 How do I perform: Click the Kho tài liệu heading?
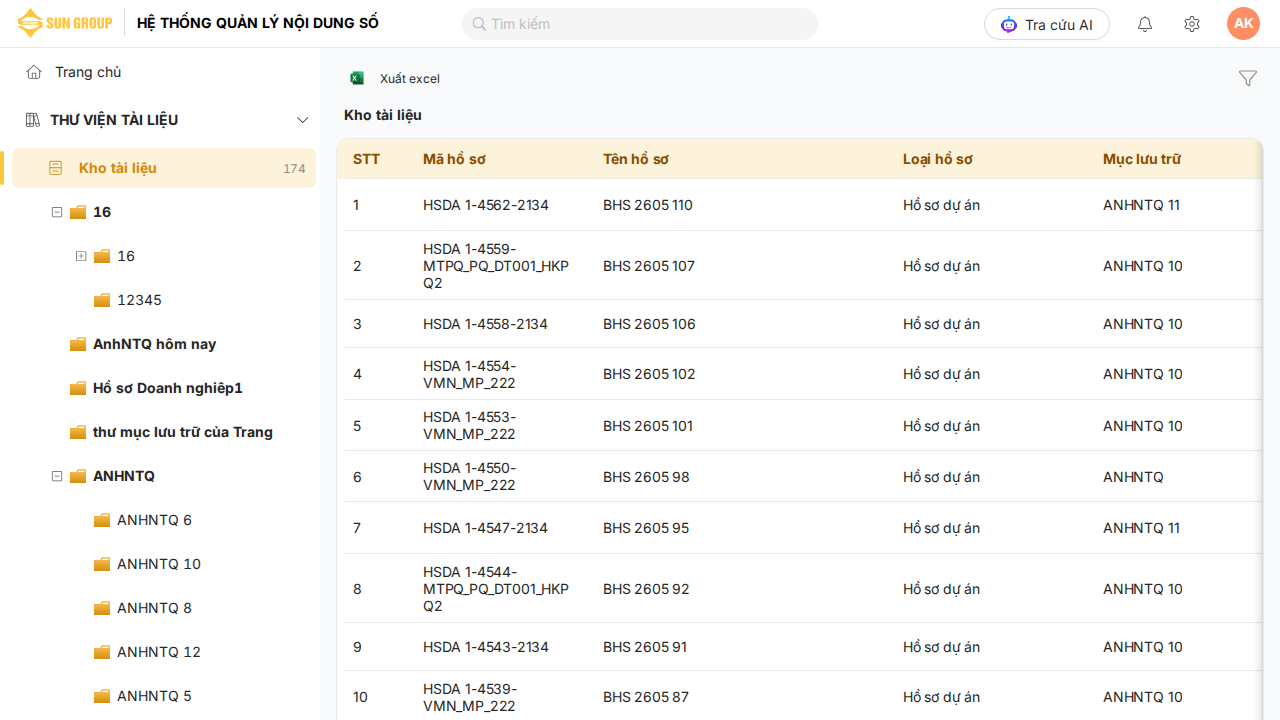(x=383, y=115)
